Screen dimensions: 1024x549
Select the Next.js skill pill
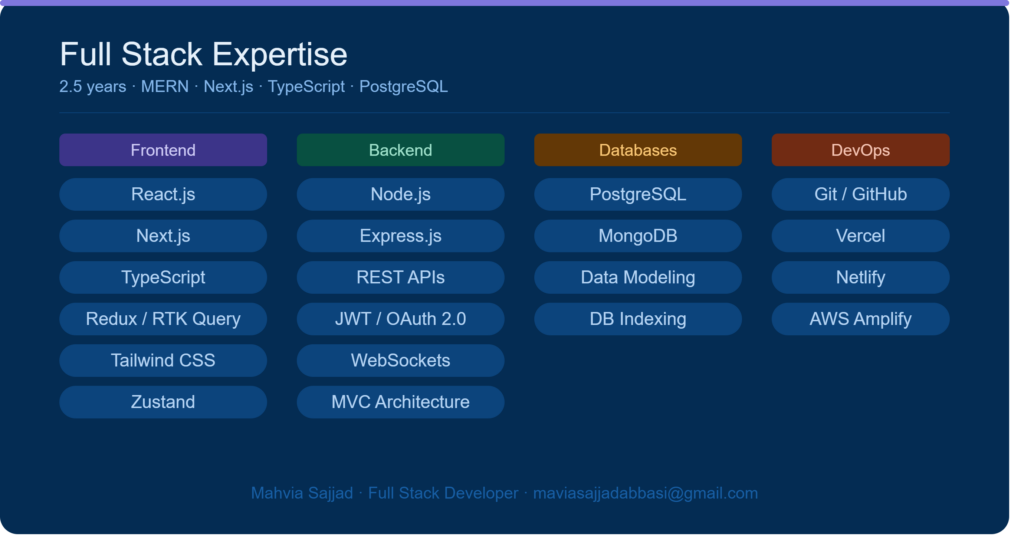click(163, 236)
